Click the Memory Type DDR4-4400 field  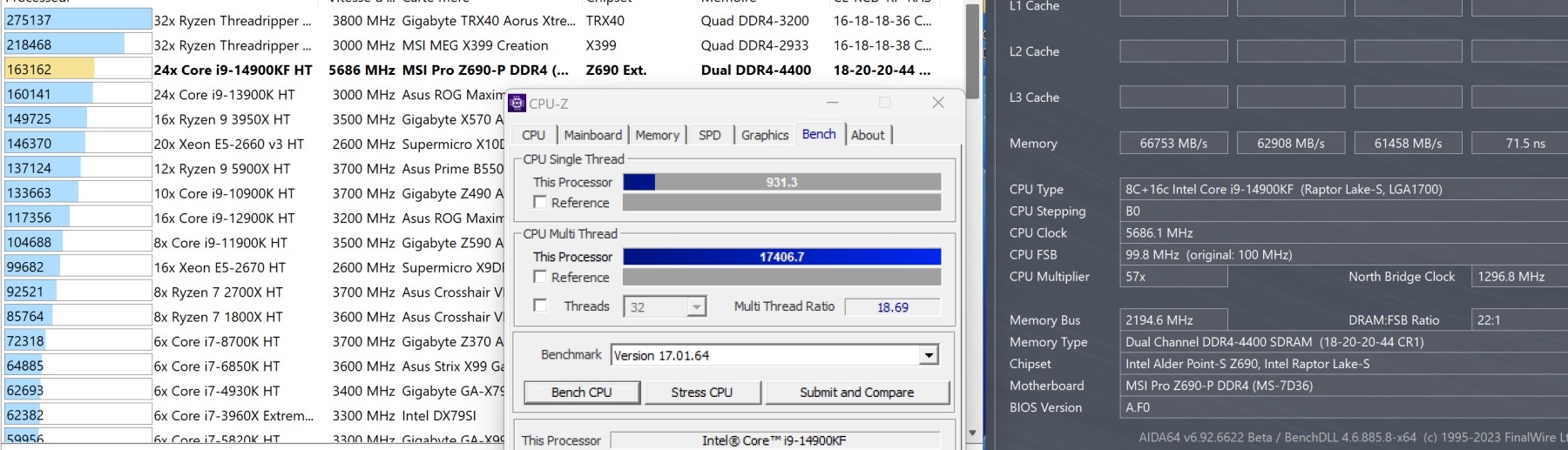(x=1343, y=341)
